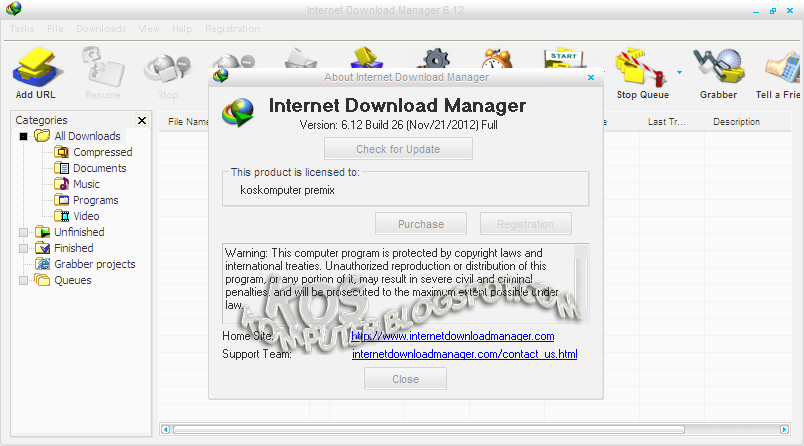This screenshot has height=446, width=804.
Task: Click the Last Try column header
Action: (x=666, y=122)
